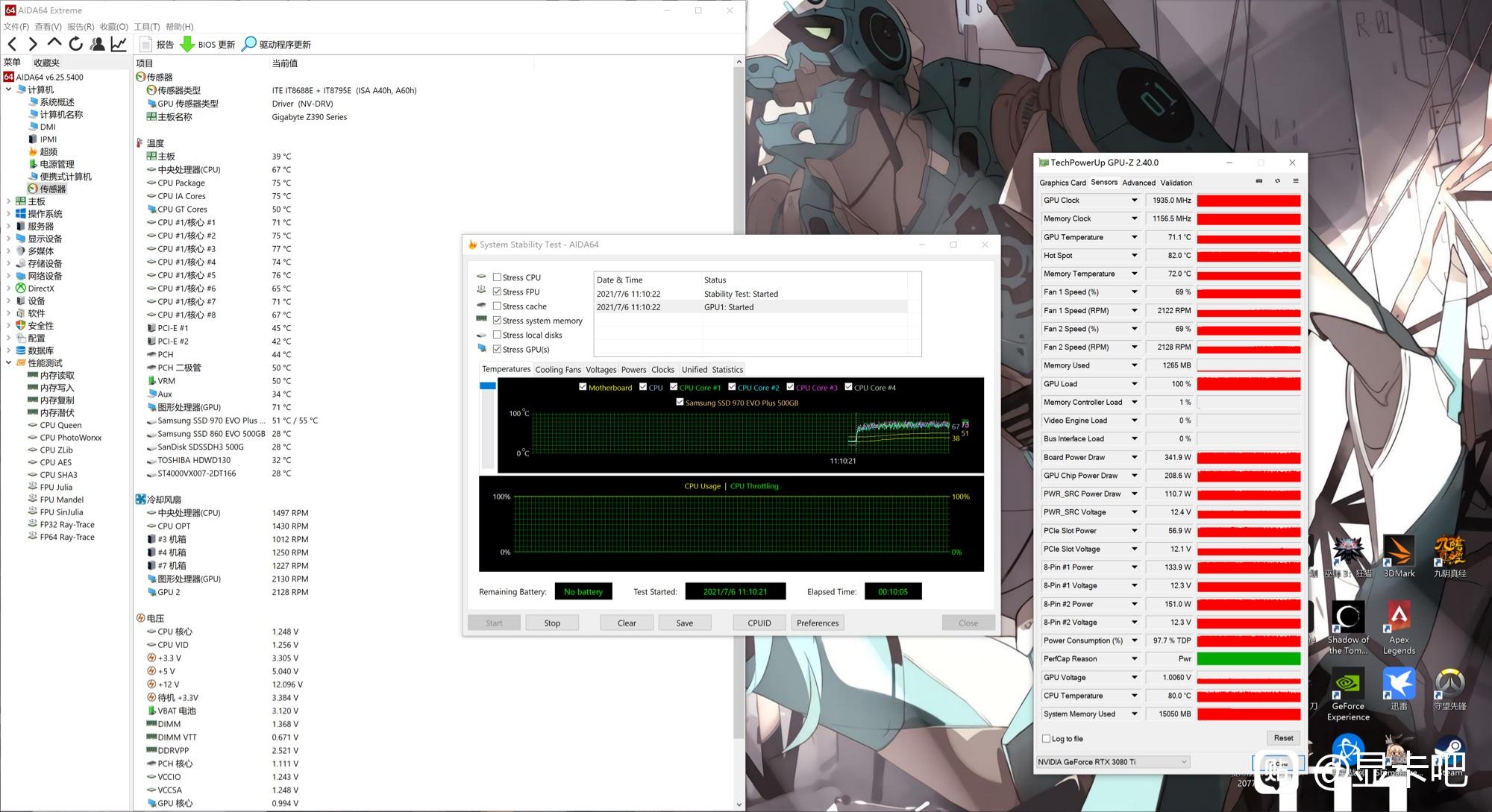Click the AIDA64 up-level arrow icon
Screen dimensions: 1492x812
coord(54,43)
